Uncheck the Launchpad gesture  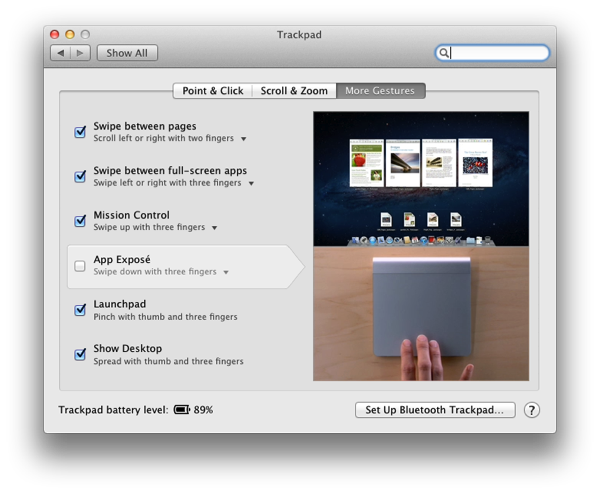[x=80, y=310]
